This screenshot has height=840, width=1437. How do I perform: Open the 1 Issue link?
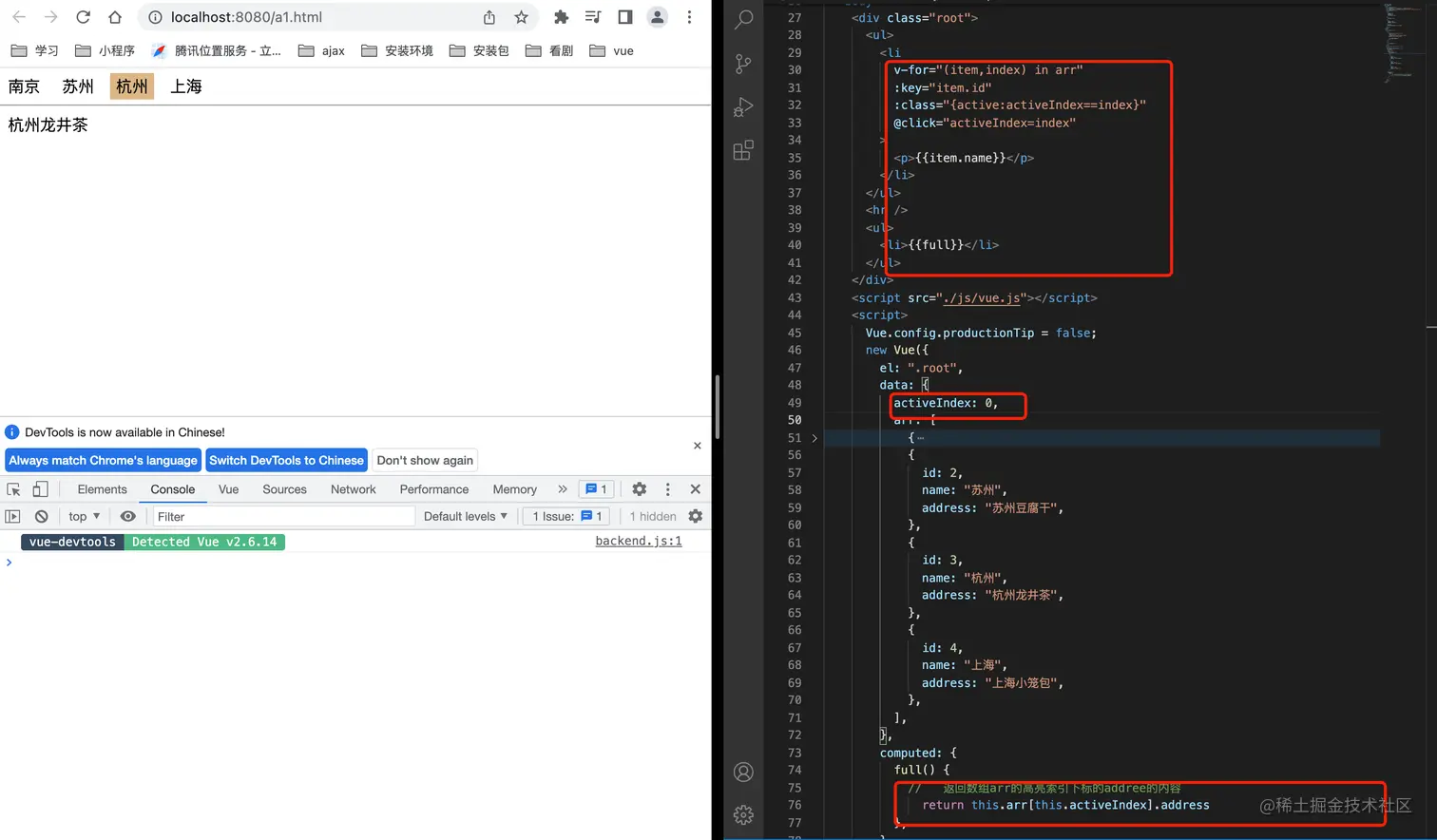[x=566, y=516]
